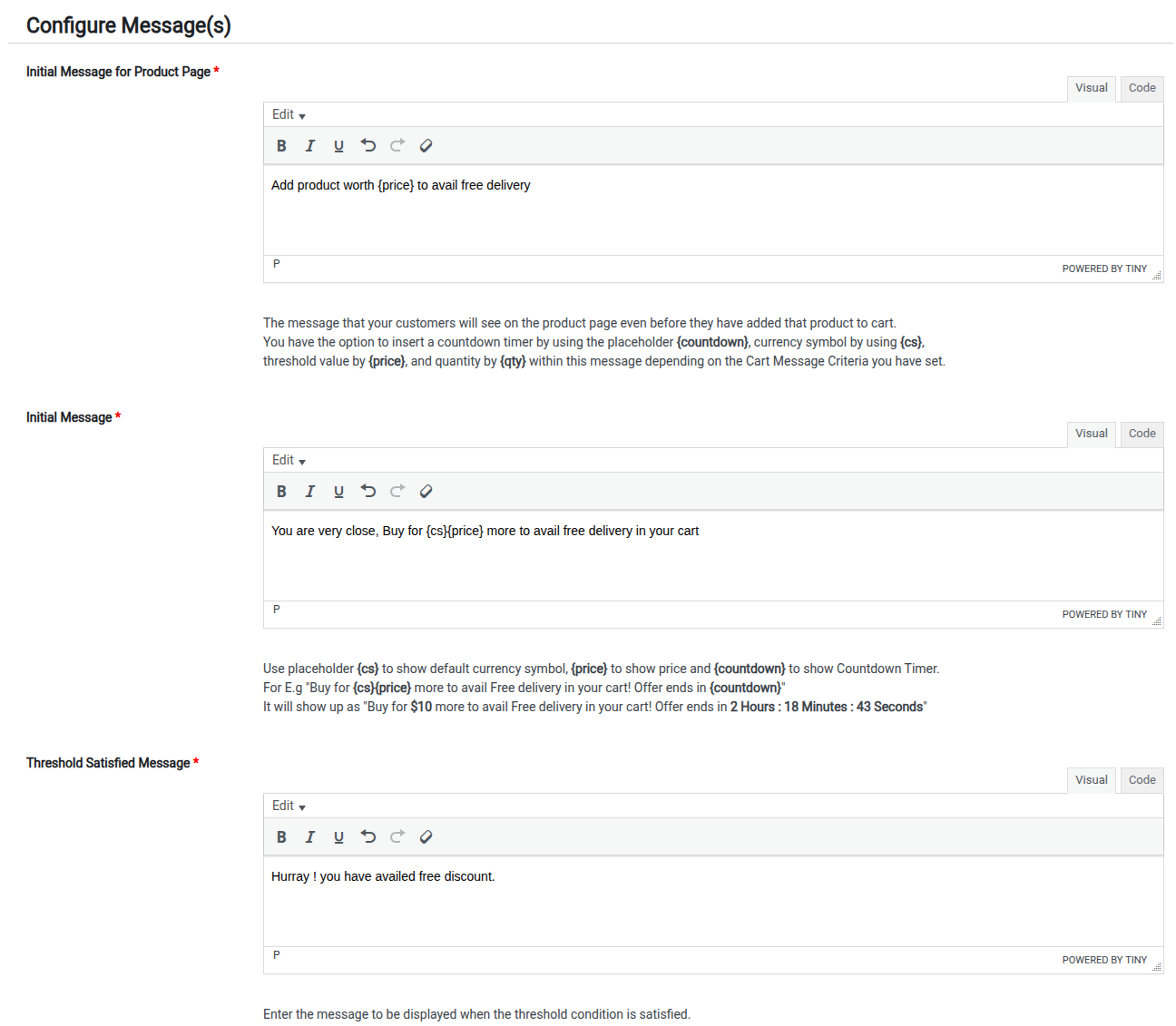Open Edit menu of Initial Message editor
The height and width of the screenshot is (1026, 1176).
289,461
